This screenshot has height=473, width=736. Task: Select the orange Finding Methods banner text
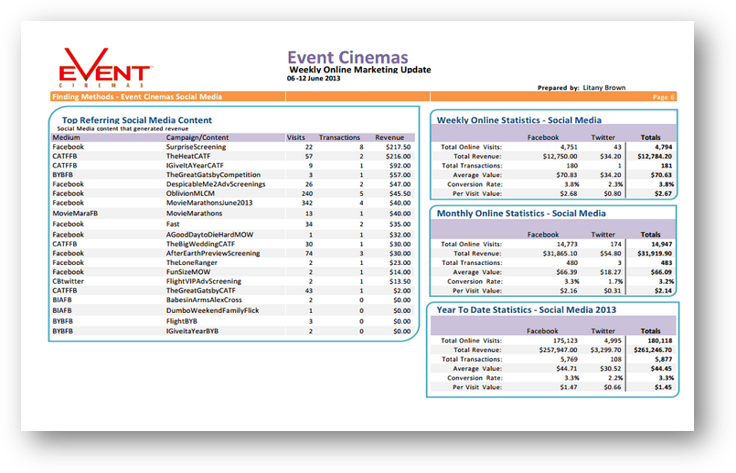click(136, 97)
